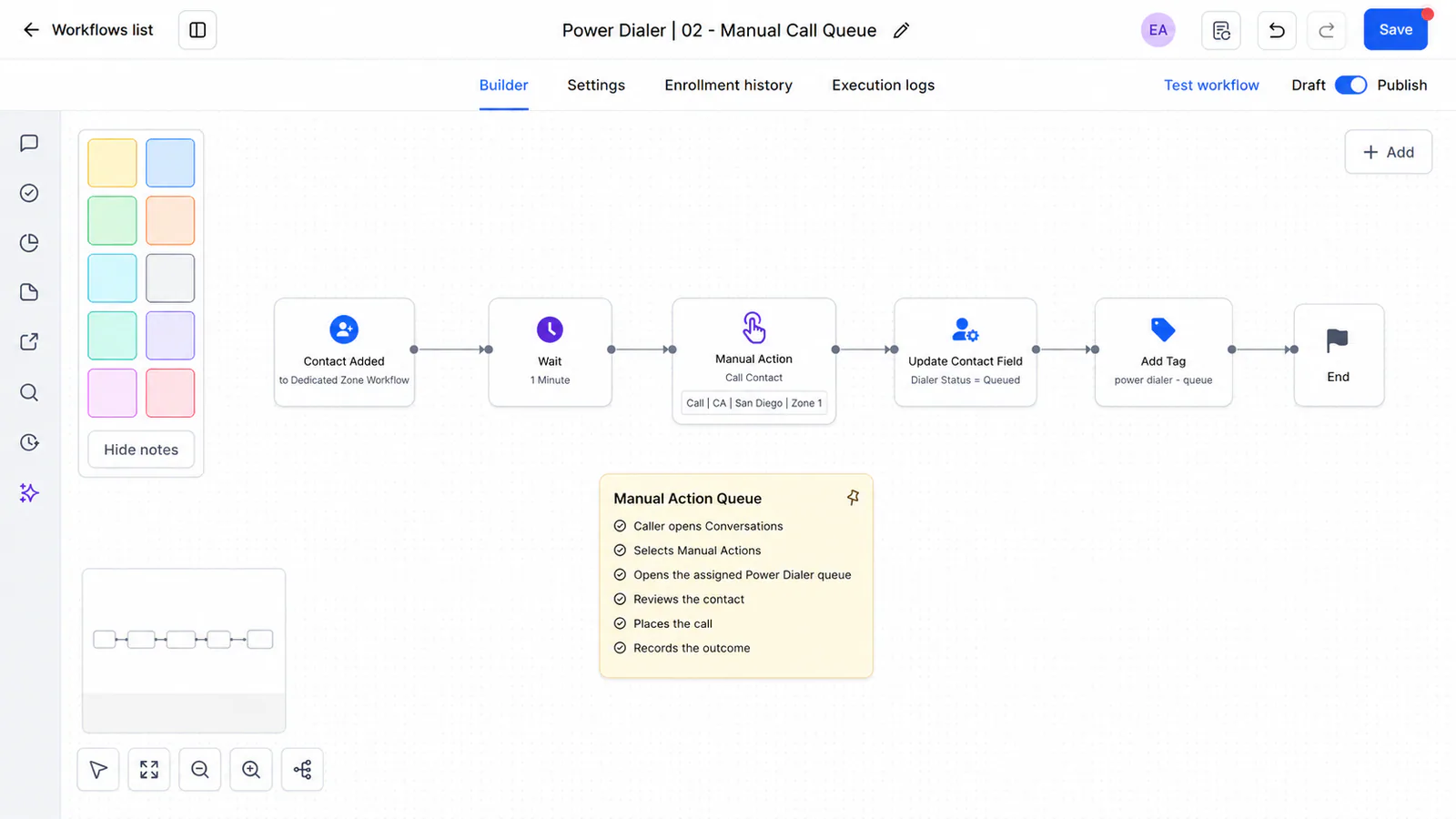Image resolution: width=1456 pixels, height=819 pixels.
Task: Open the Enrollment history tab
Action: [x=728, y=85]
